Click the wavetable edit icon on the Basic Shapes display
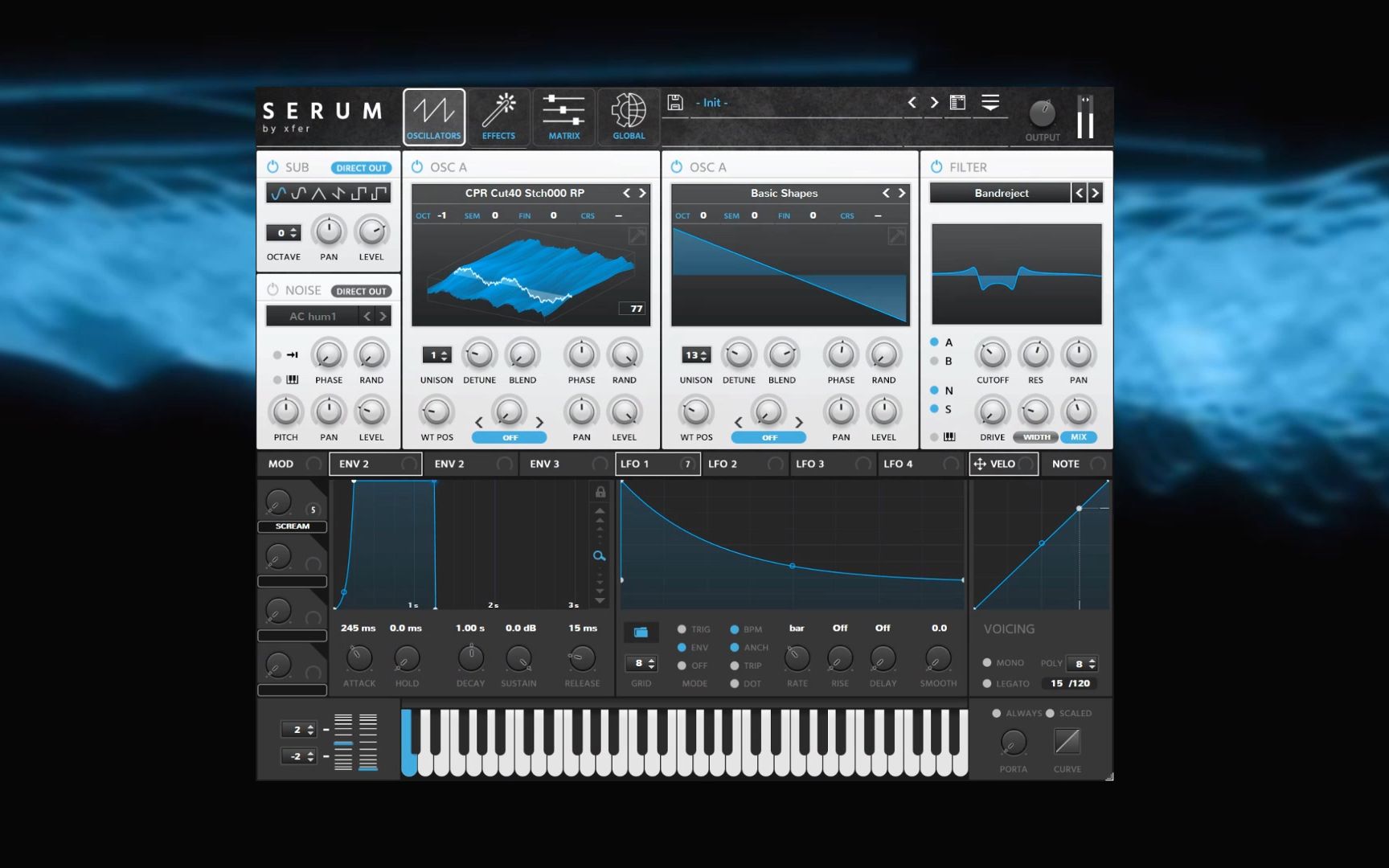This screenshot has width=1389, height=868. click(896, 235)
